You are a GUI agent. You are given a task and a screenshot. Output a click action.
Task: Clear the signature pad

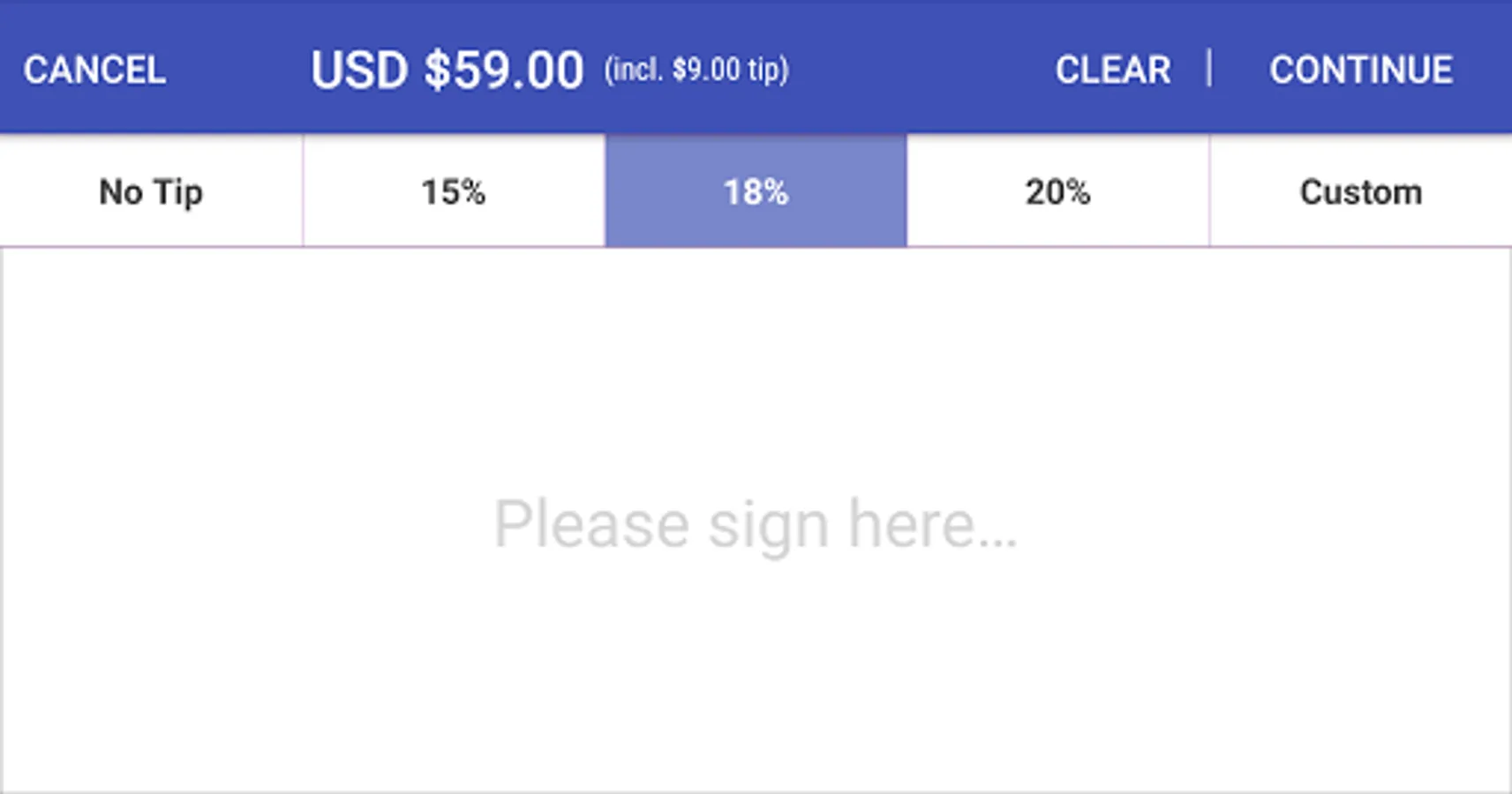(x=1112, y=70)
